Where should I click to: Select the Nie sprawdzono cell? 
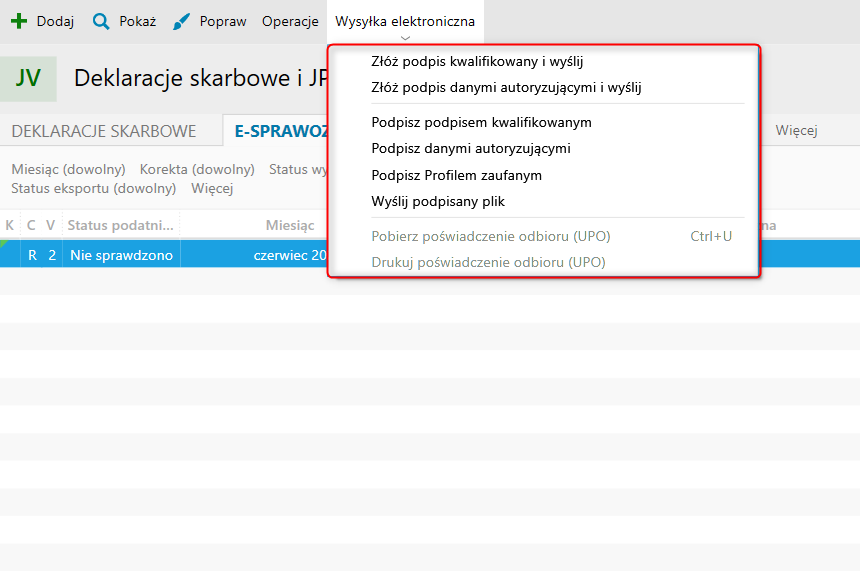pos(121,255)
